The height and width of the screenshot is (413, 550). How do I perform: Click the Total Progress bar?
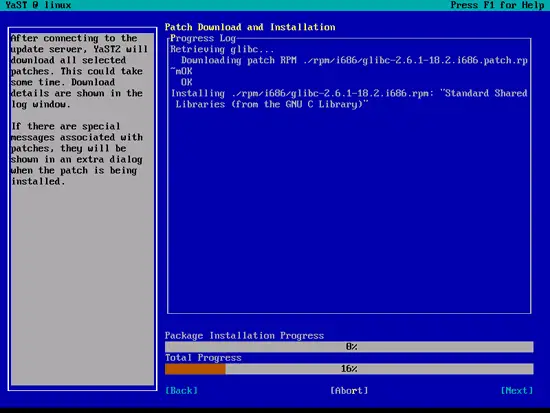click(349, 369)
